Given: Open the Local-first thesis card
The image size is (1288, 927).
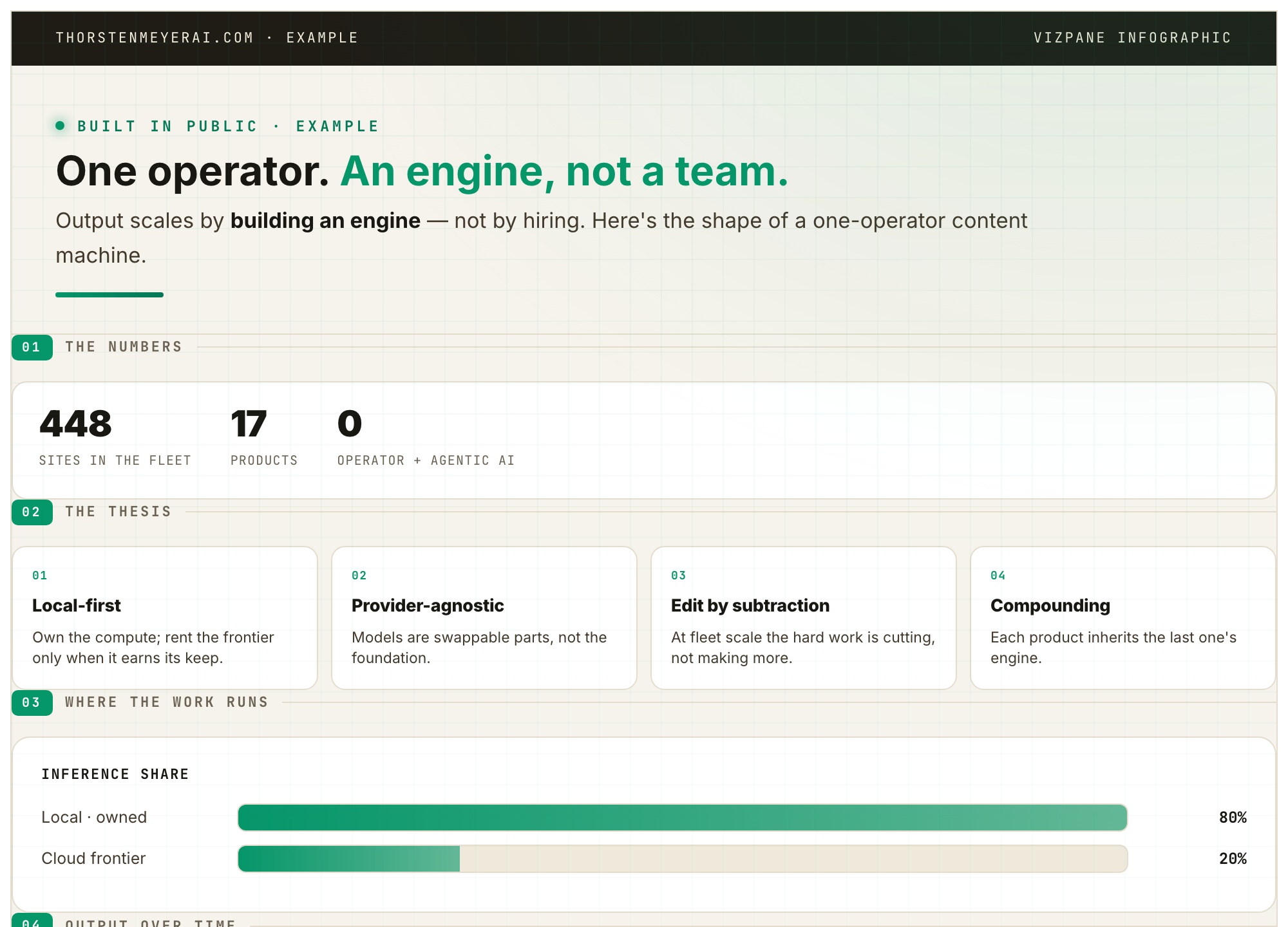Looking at the screenshot, I should 165,618.
